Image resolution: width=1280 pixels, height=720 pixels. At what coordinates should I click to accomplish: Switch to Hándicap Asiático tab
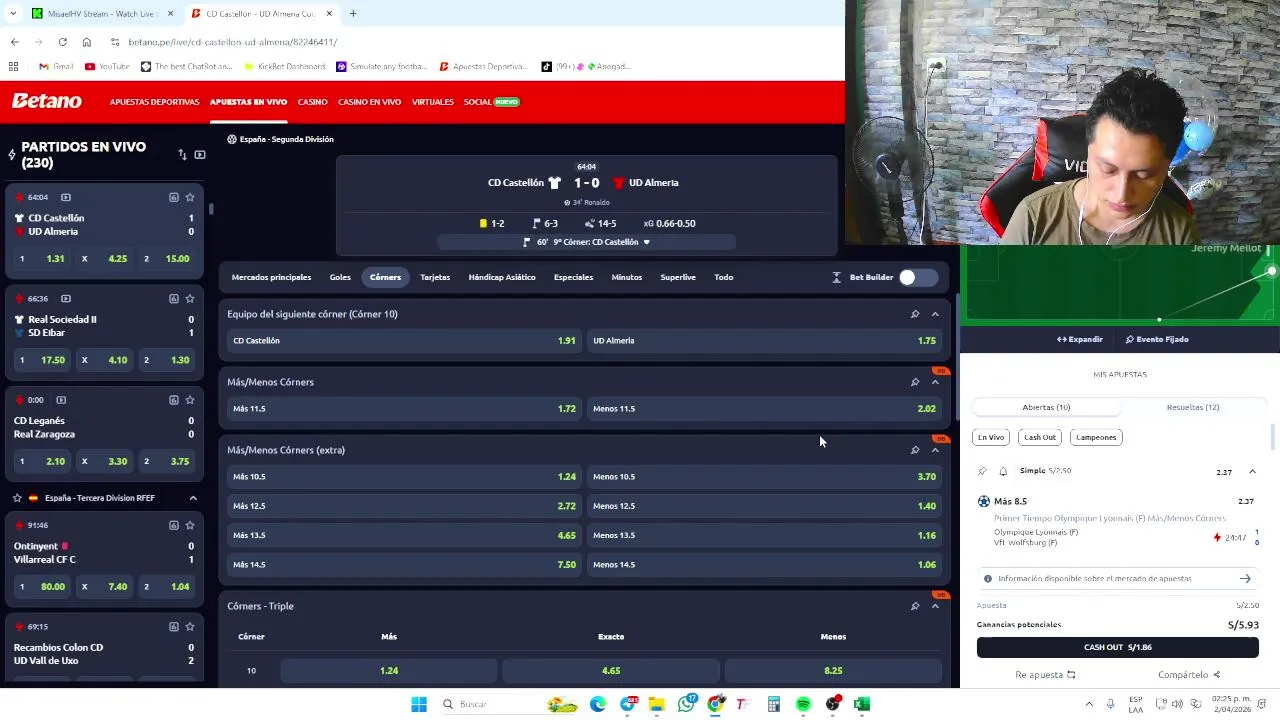coord(502,277)
